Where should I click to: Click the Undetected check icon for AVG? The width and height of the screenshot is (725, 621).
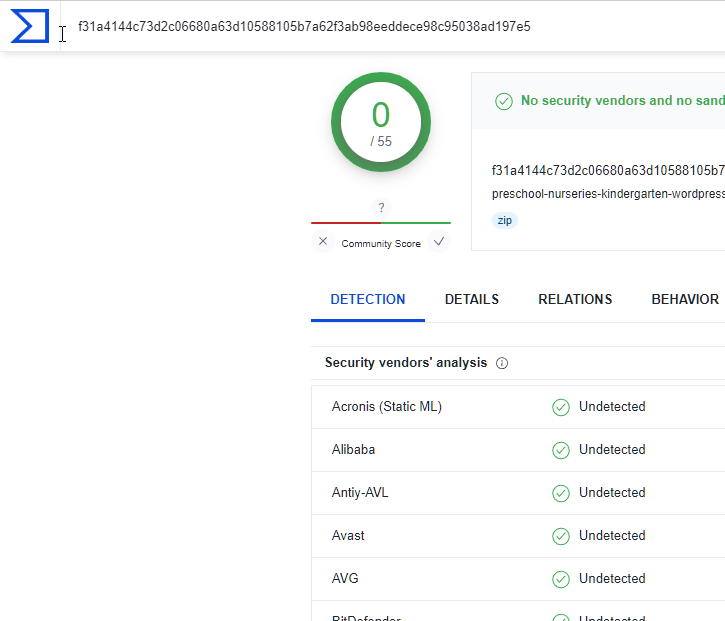click(x=561, y=579)
